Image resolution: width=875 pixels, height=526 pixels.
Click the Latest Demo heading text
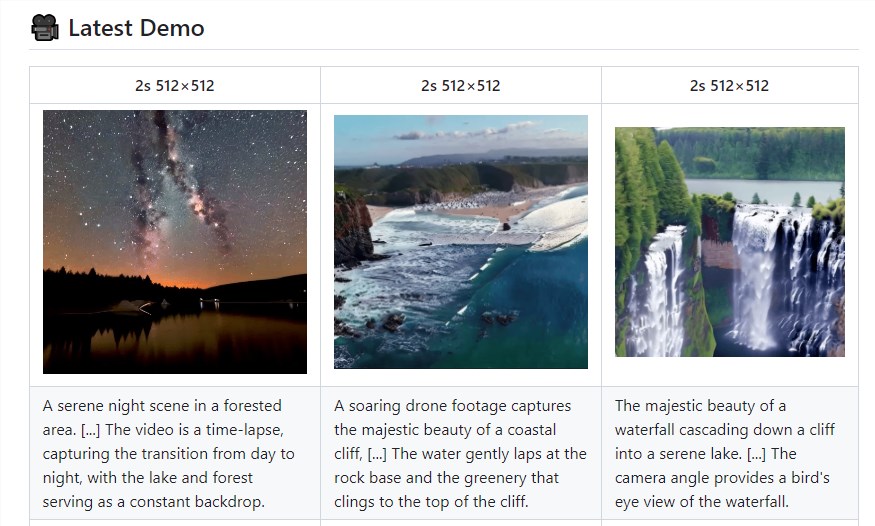(x=136, y=28)
